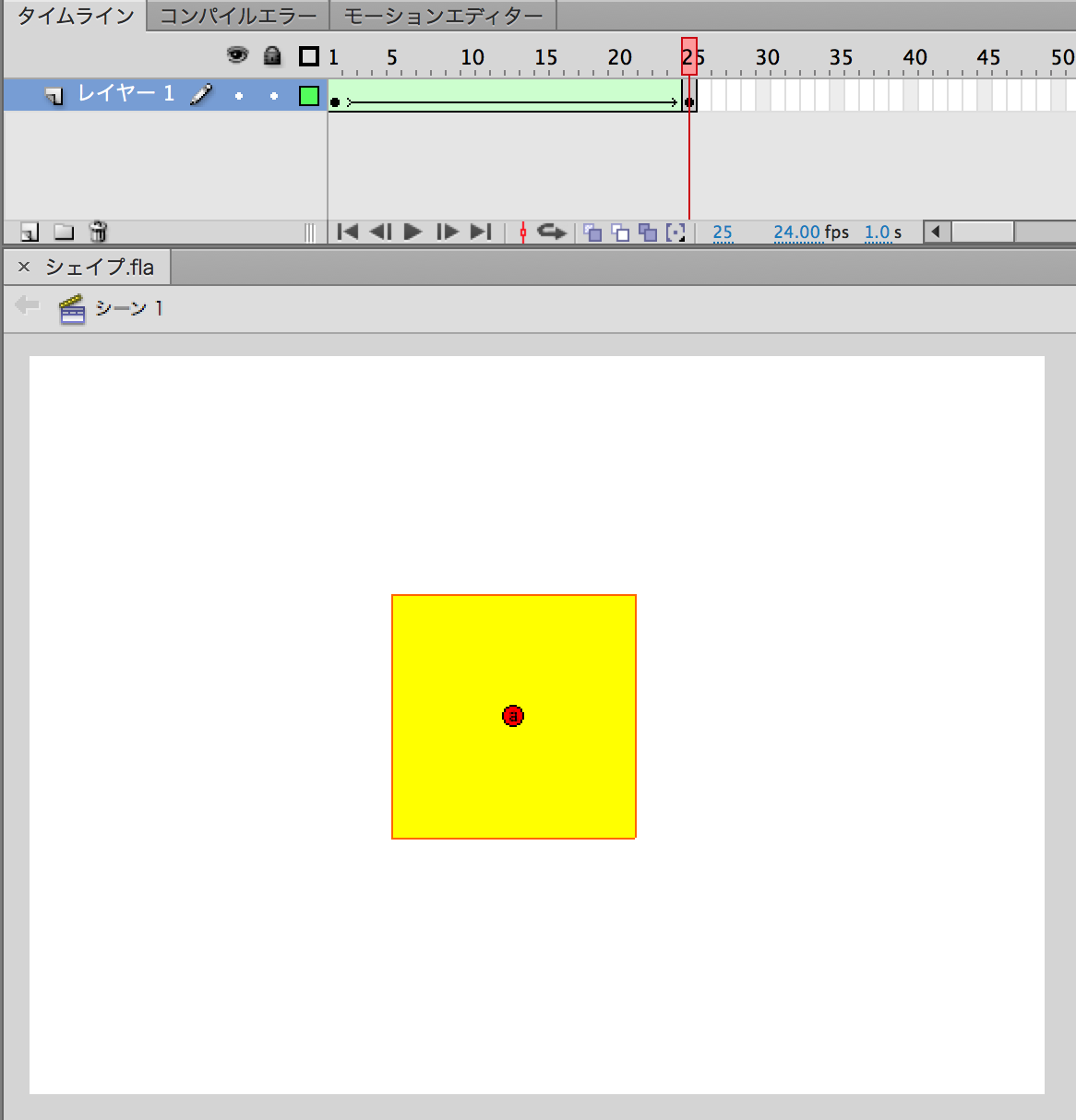
Task: Delete layer with trash icon
Action: 99,232
